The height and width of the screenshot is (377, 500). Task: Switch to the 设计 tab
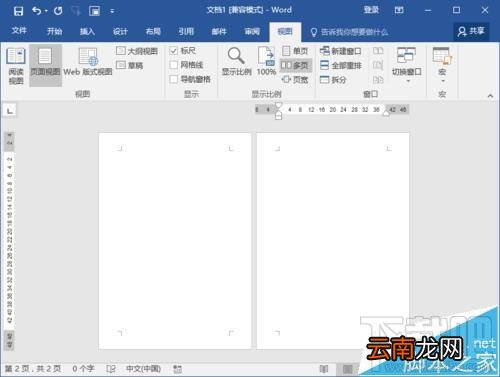[x=120, y=31]
